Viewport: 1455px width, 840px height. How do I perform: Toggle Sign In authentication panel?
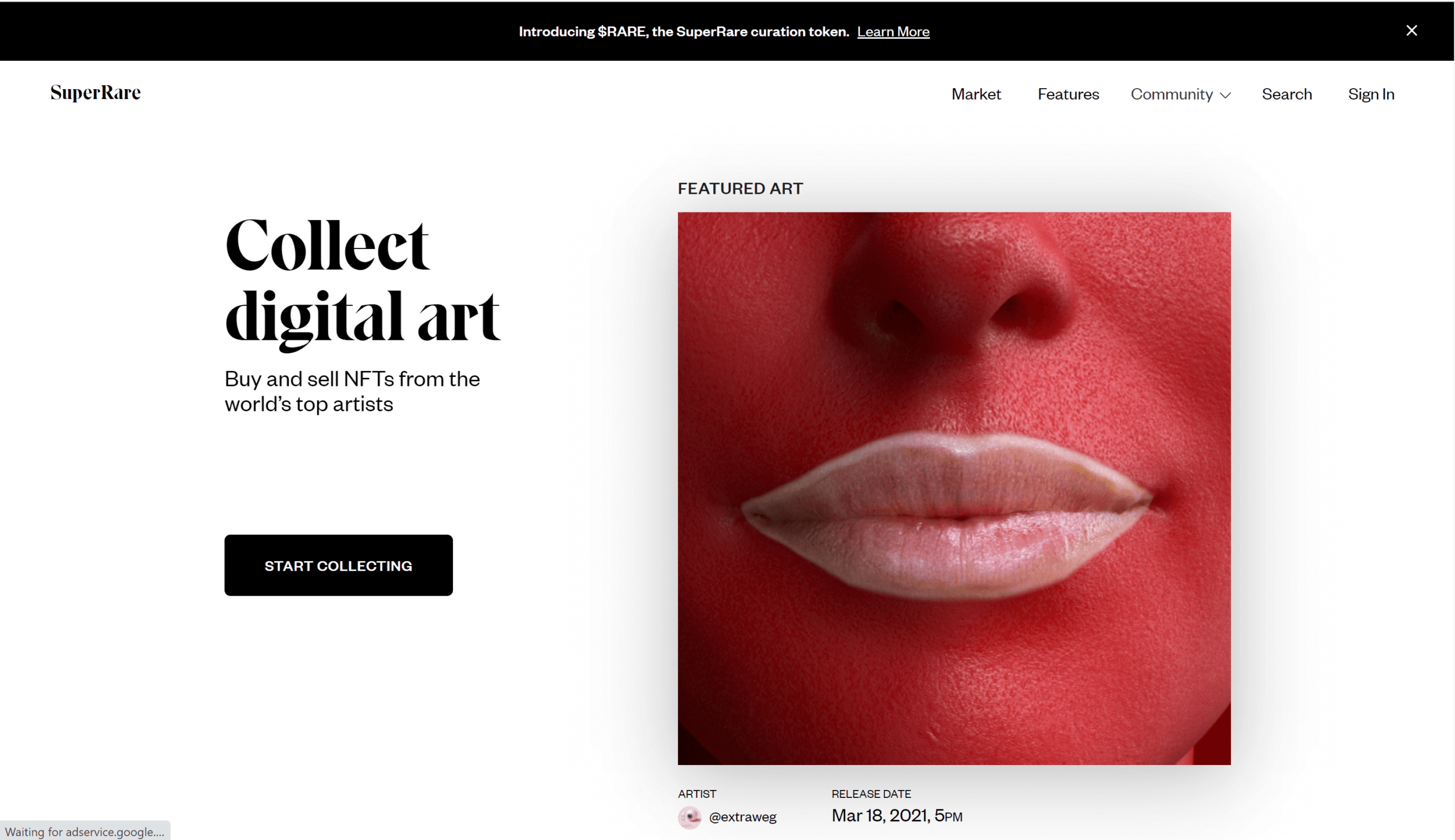click(x=1371, y=93)
